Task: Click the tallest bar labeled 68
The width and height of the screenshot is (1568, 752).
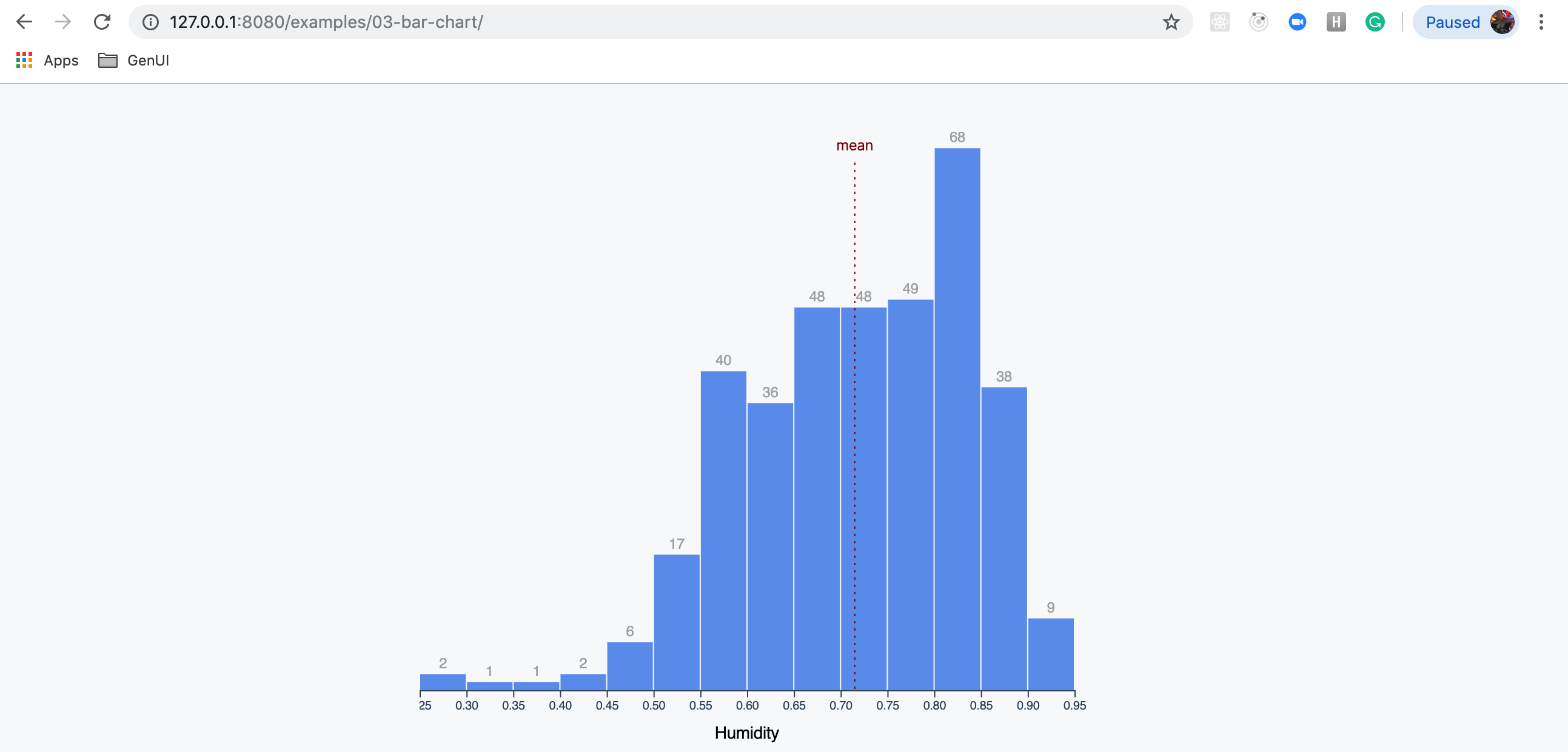Action: pos(957,419)
